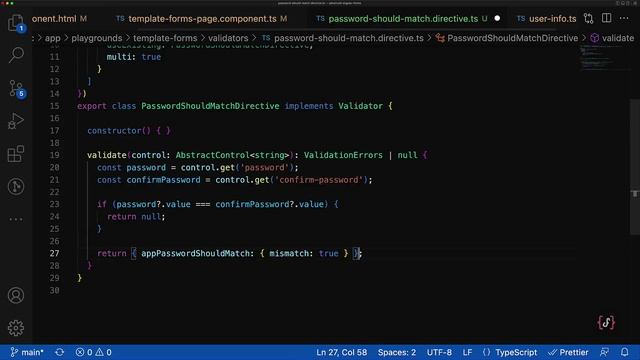The height and width of the screenshot is (360, 640).
Task: Click the floating braces script icon
Action: point(606,322)
